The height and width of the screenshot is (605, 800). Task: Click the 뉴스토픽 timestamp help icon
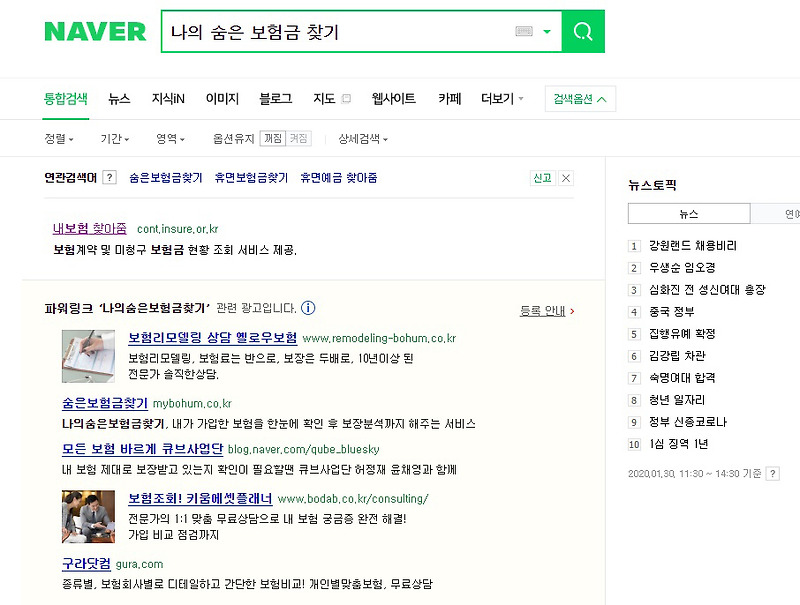pyautogui.click(x=772, y=473)
